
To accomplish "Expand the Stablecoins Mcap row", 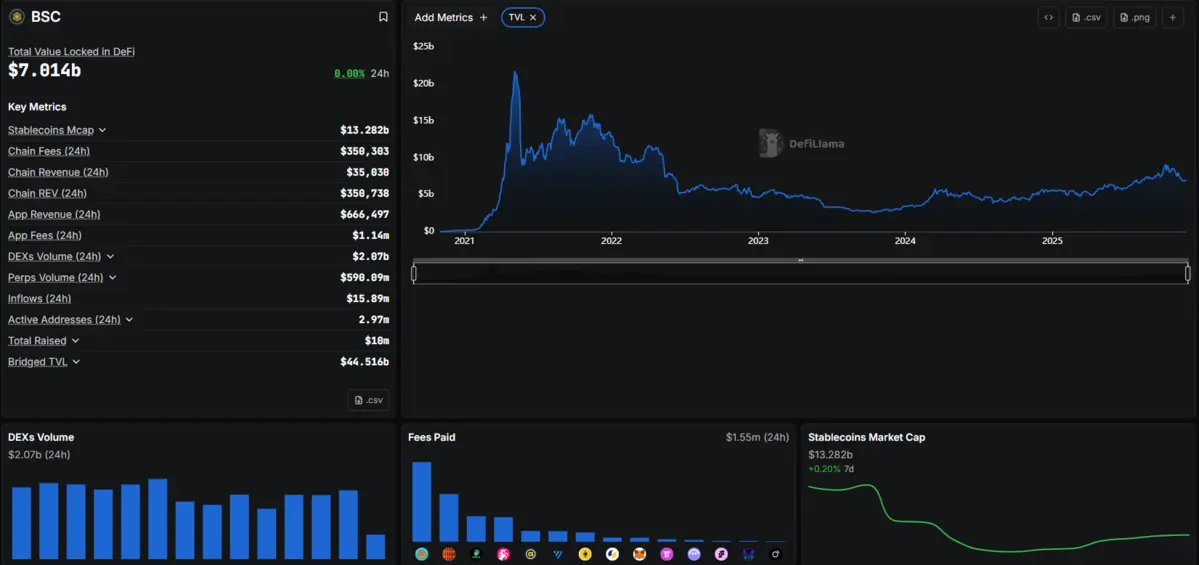I will coord(102,130).
